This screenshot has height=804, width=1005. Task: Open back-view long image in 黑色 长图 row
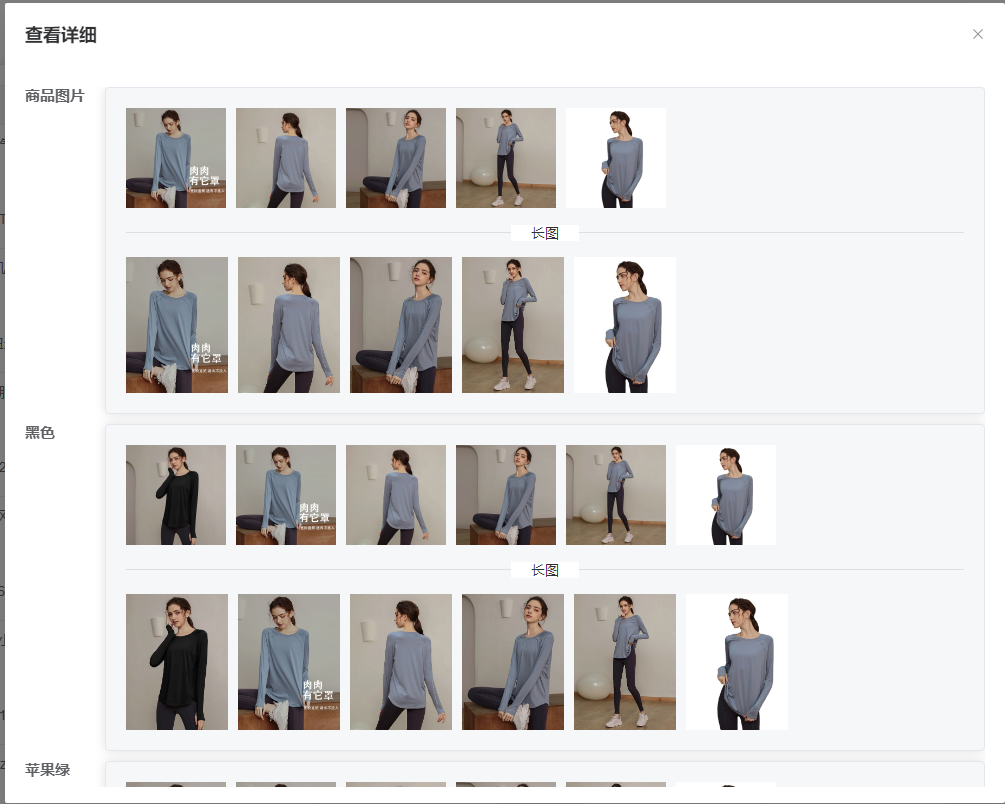tap(401, 662)
